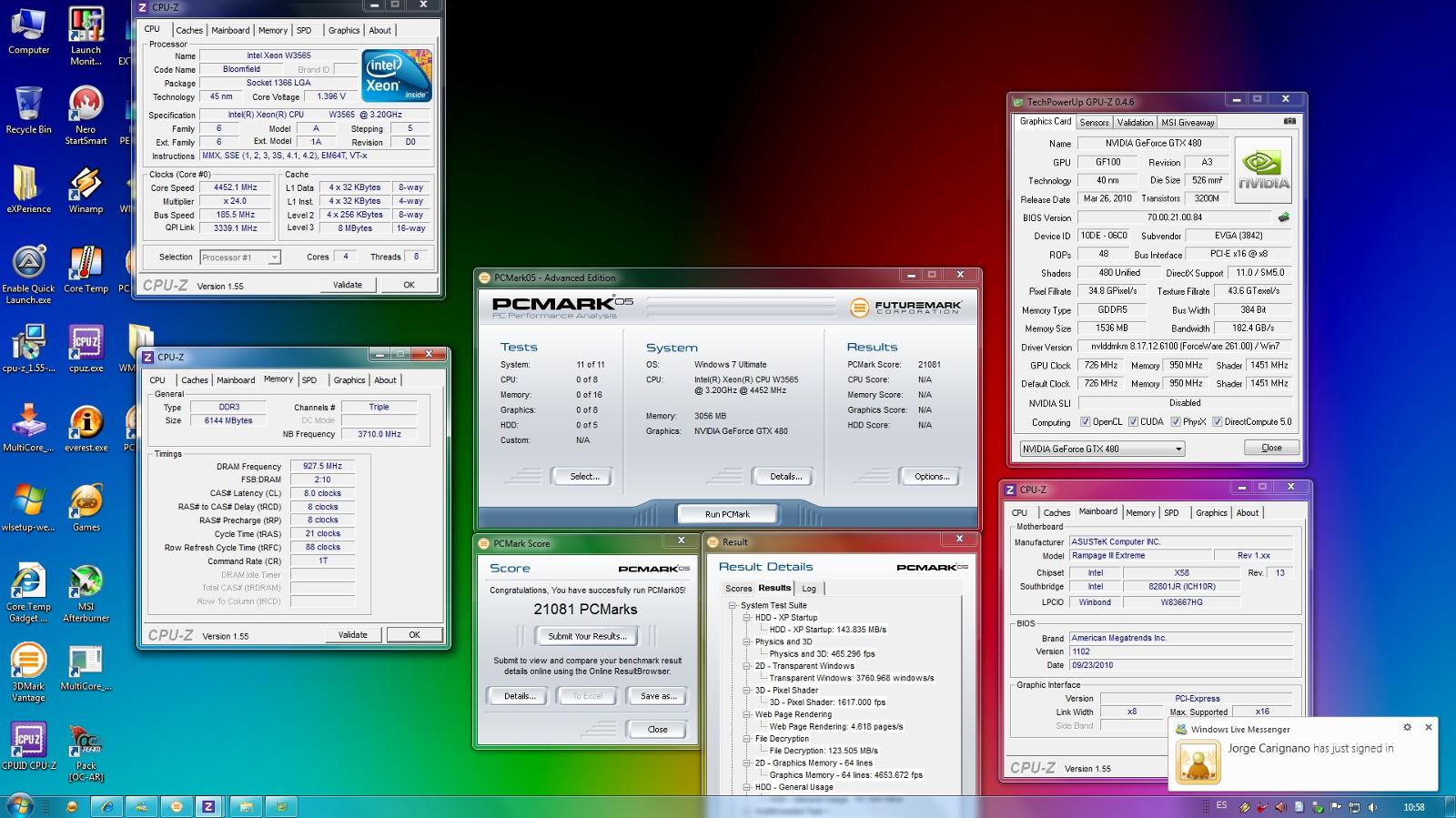Open SPD tab in the CPU-Z Mainboard window
1456x818 pixels.
(x=1171, y=513)
